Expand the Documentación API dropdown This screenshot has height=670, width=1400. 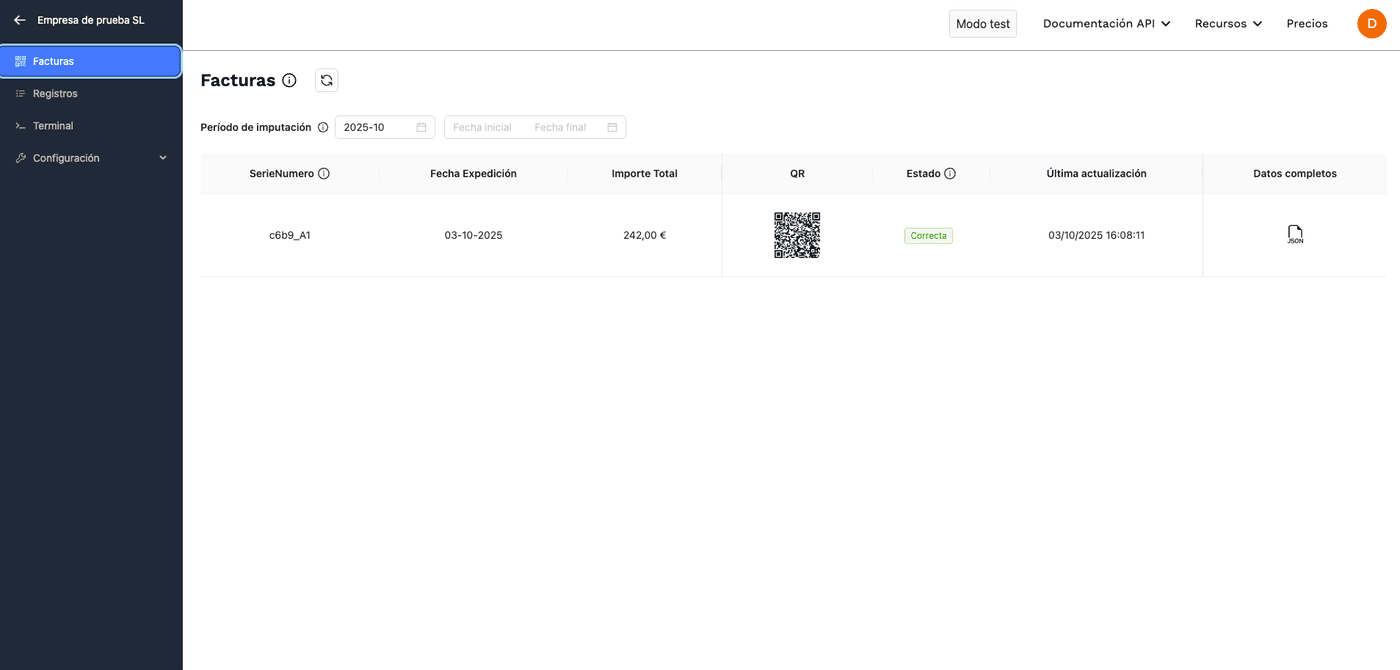tap(1106, 24)
